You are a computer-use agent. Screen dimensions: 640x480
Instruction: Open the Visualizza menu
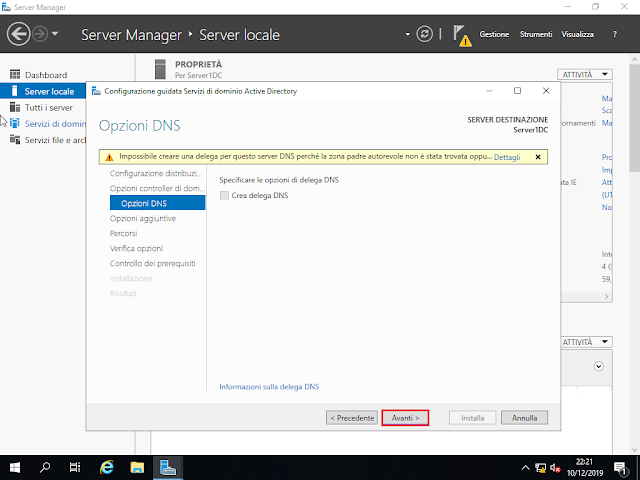[578, 34]
